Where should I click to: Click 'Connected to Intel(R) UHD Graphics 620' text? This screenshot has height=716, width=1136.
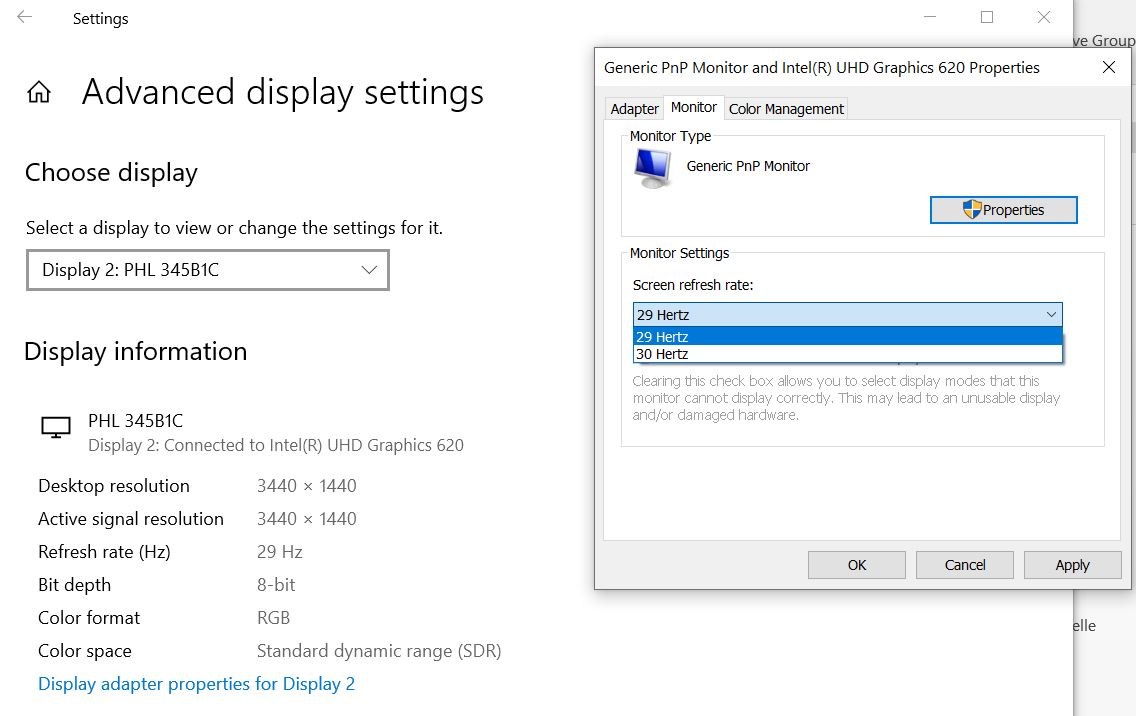[x=314, y=446]
